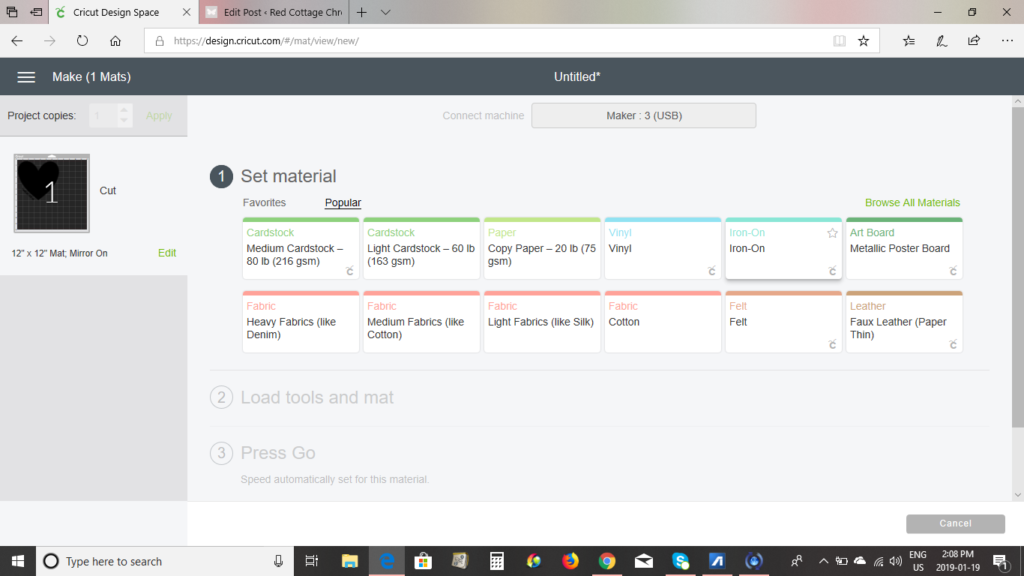This screenshot has width=1024, height=576.
Task: Open Calculator from taskbar
Action: point(496,561)
